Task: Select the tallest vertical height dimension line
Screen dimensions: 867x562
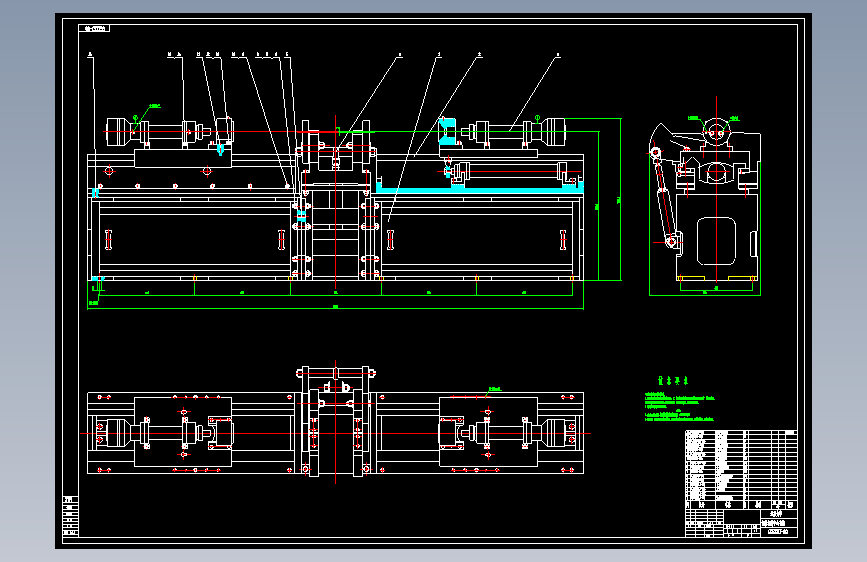Action: [x=620, y=199]
